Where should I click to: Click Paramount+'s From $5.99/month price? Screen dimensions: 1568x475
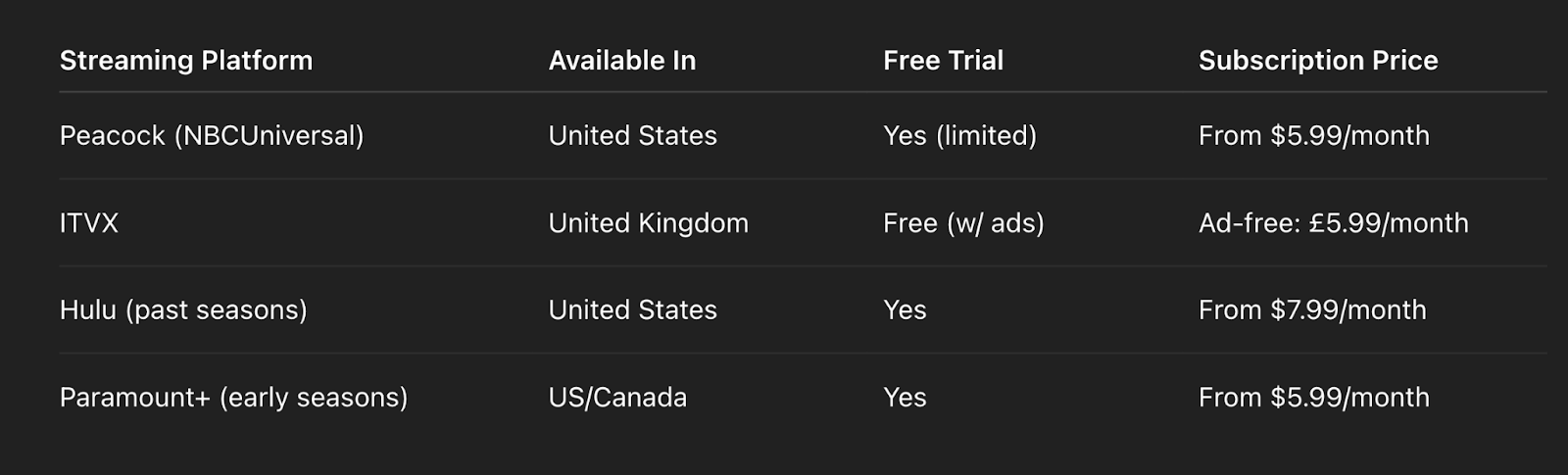(1313, 398)
